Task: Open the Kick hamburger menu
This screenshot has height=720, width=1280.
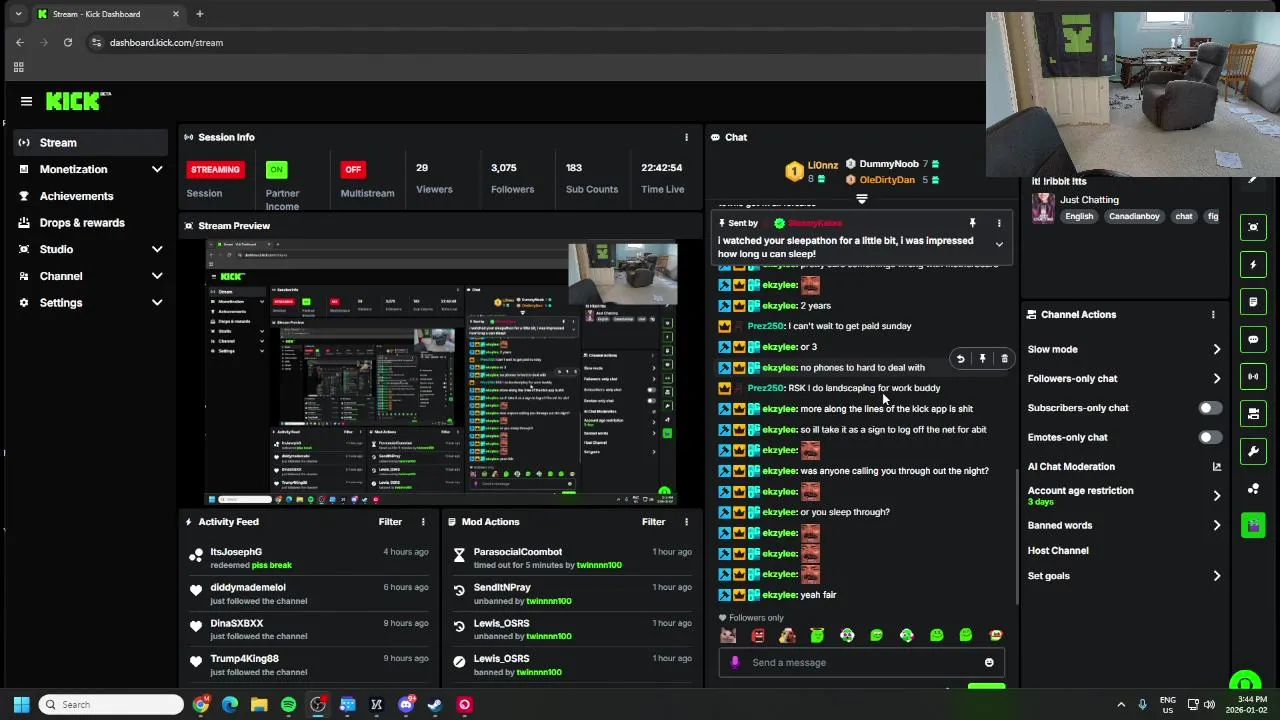Action: pyautogui.click(x=26, y=101)
